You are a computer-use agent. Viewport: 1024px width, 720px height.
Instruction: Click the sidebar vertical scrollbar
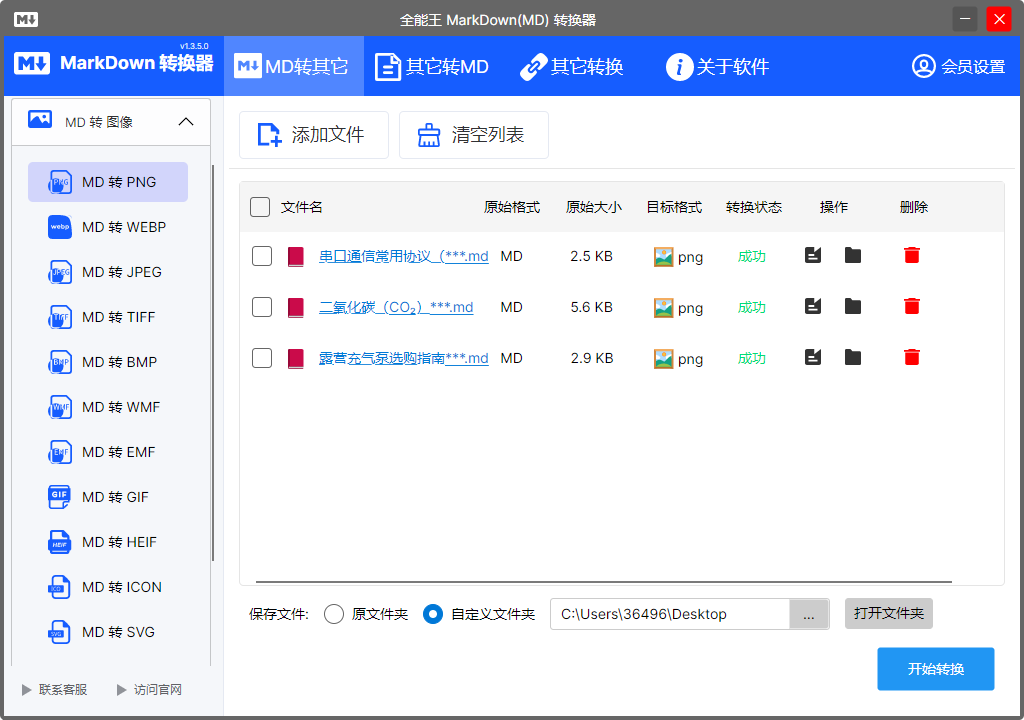point(213,363)
